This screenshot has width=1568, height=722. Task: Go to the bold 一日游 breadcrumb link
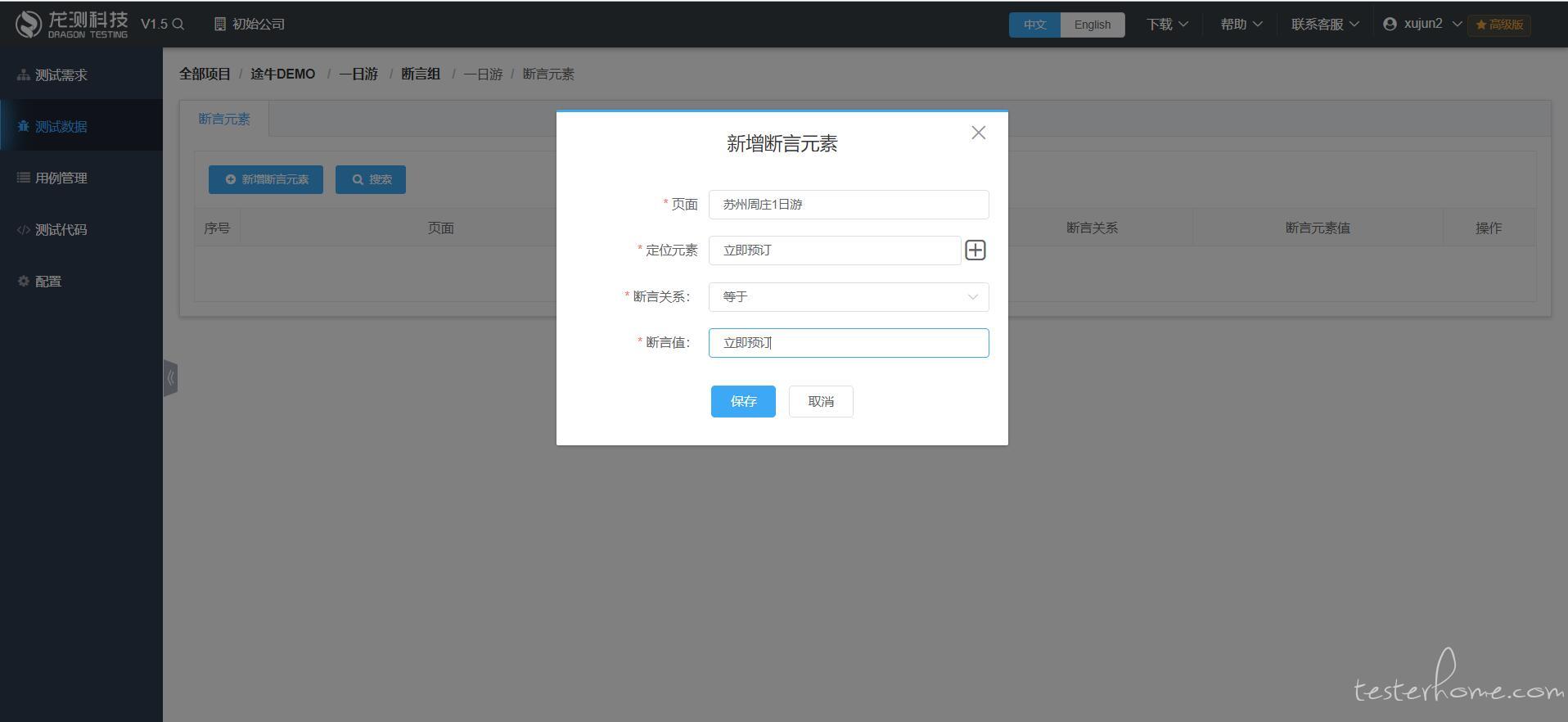click(x=358, y=74)
